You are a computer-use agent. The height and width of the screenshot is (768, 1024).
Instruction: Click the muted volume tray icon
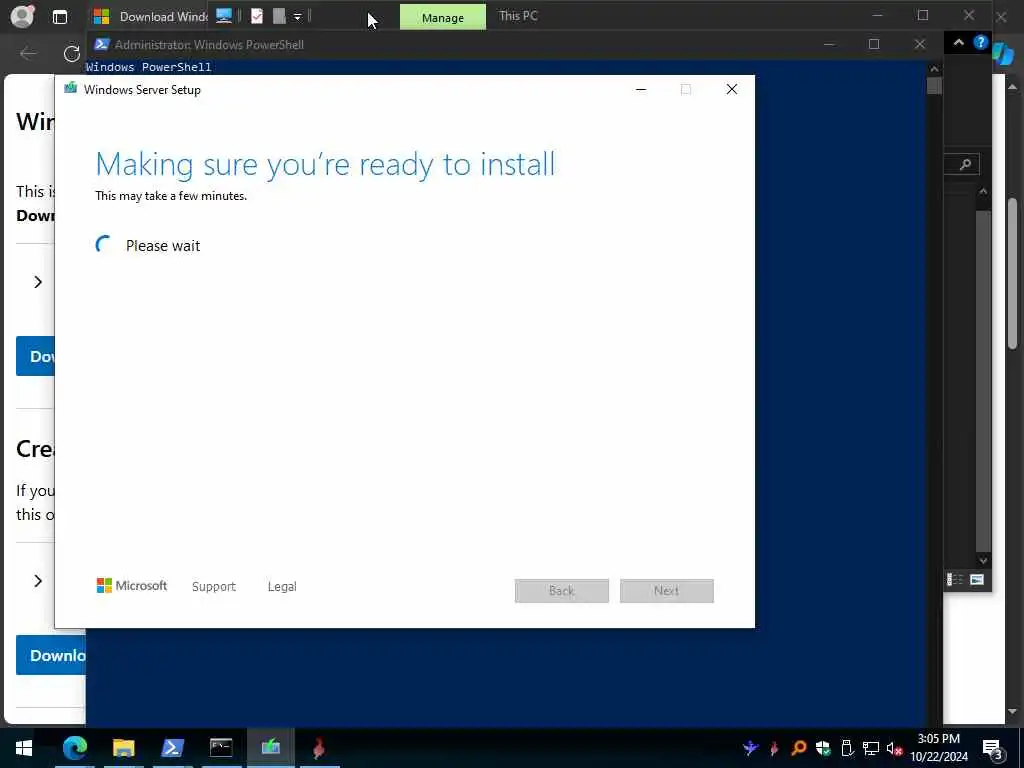pyautogui.click(x=895, y=748)
